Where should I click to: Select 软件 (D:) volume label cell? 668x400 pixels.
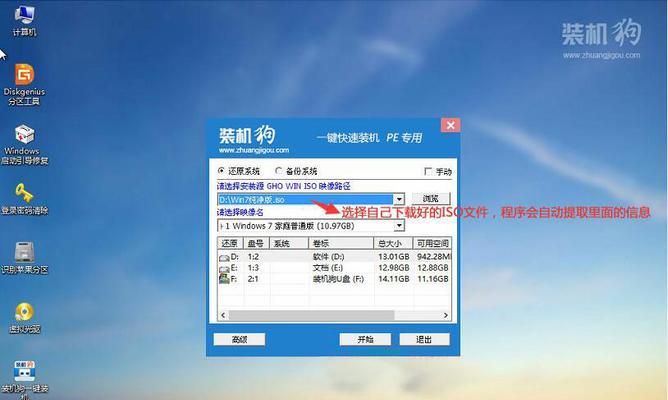(x=328, y=257)
